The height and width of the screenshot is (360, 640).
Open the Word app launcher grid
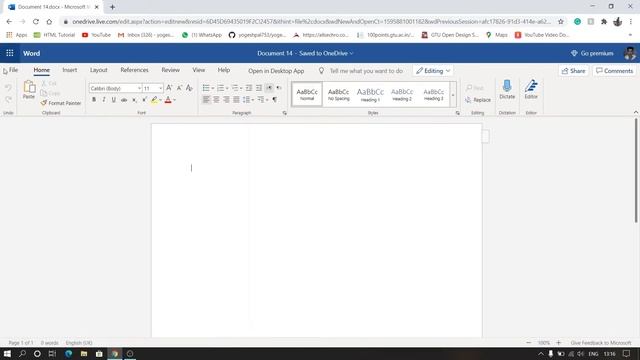click(x=9, y=53)
